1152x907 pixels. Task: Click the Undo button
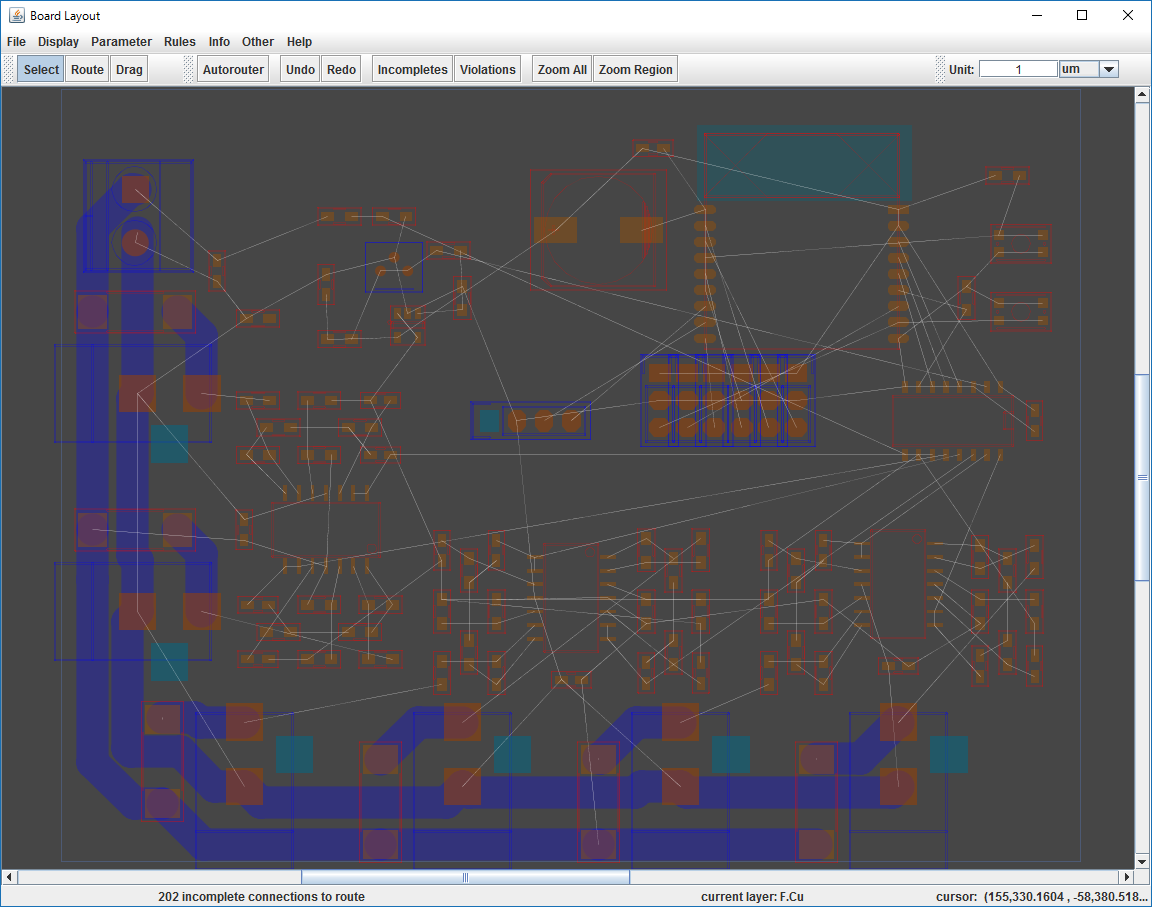(300, 69)
